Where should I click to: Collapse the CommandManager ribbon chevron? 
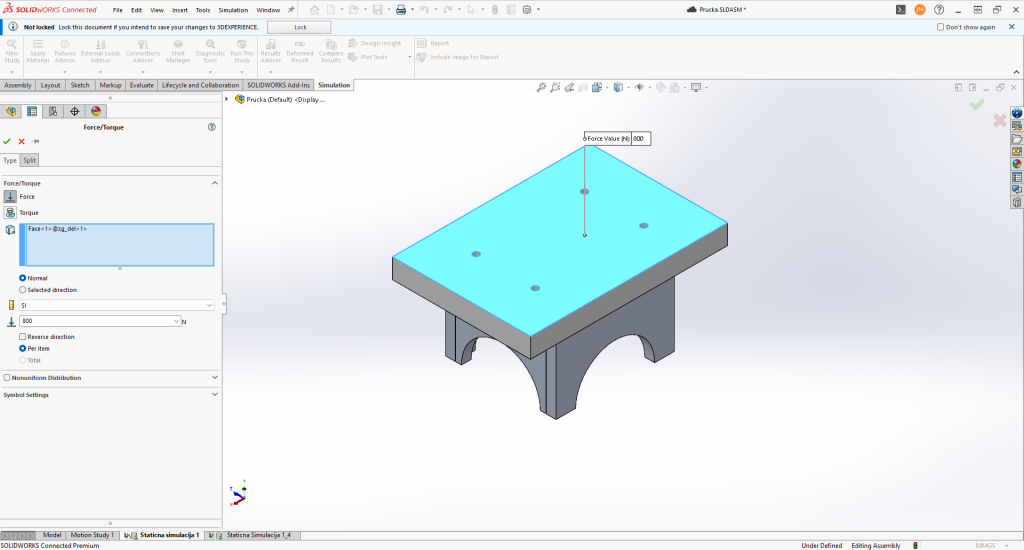click(1016, 72)
